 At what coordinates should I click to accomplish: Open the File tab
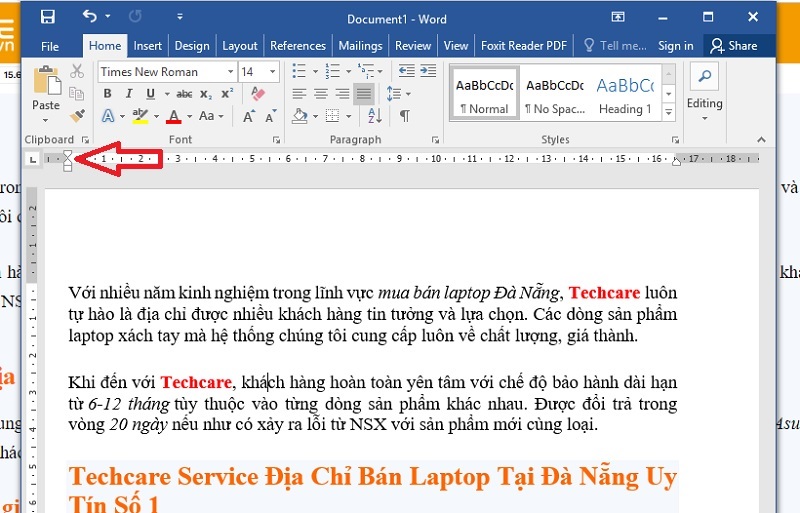tap(49, 46)
